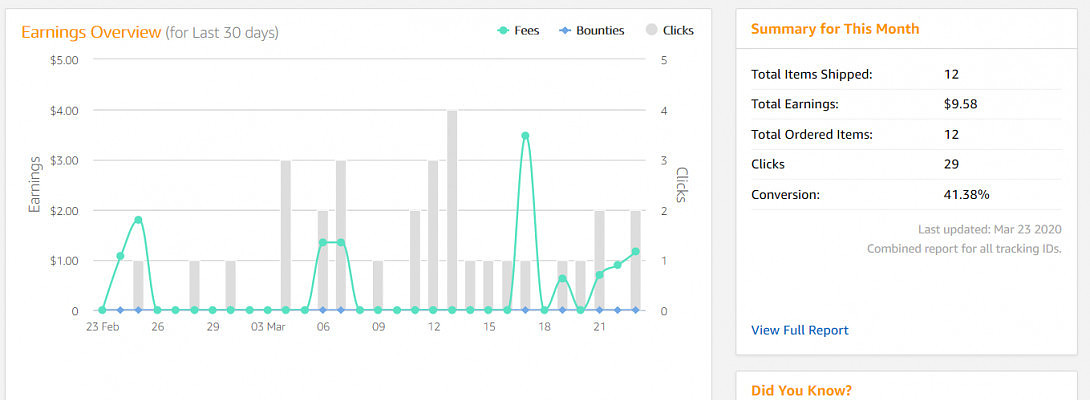Click the blue Bounties legend diamond icon
This screenshot has width=1090, height=400.
(568, 31)
